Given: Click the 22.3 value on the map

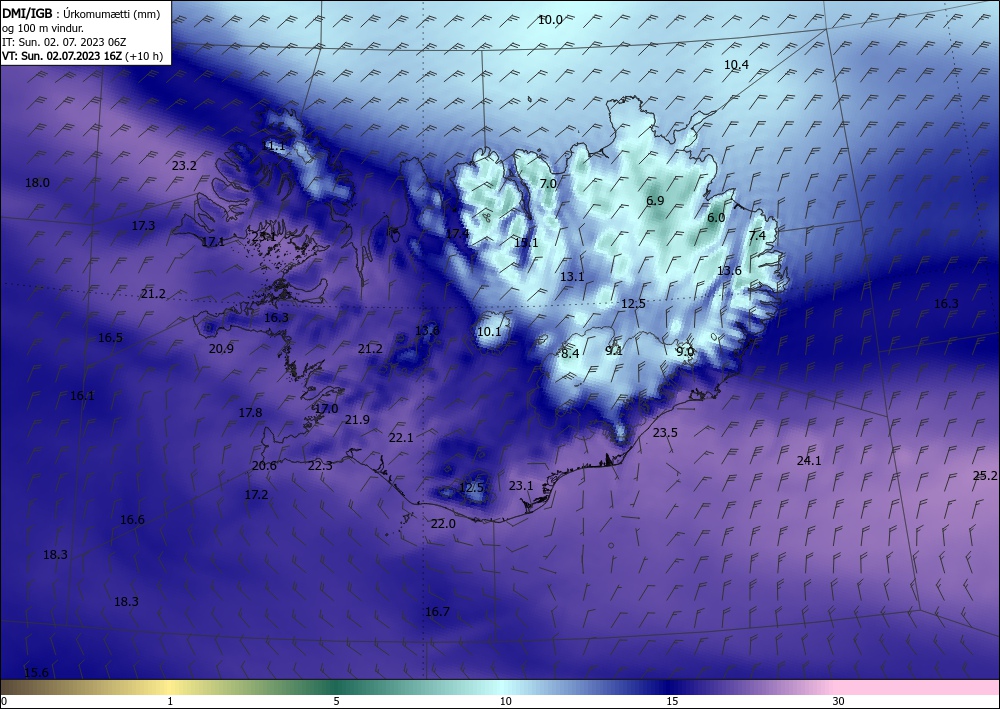Looking at the screenshot, I should pos(320,466).
